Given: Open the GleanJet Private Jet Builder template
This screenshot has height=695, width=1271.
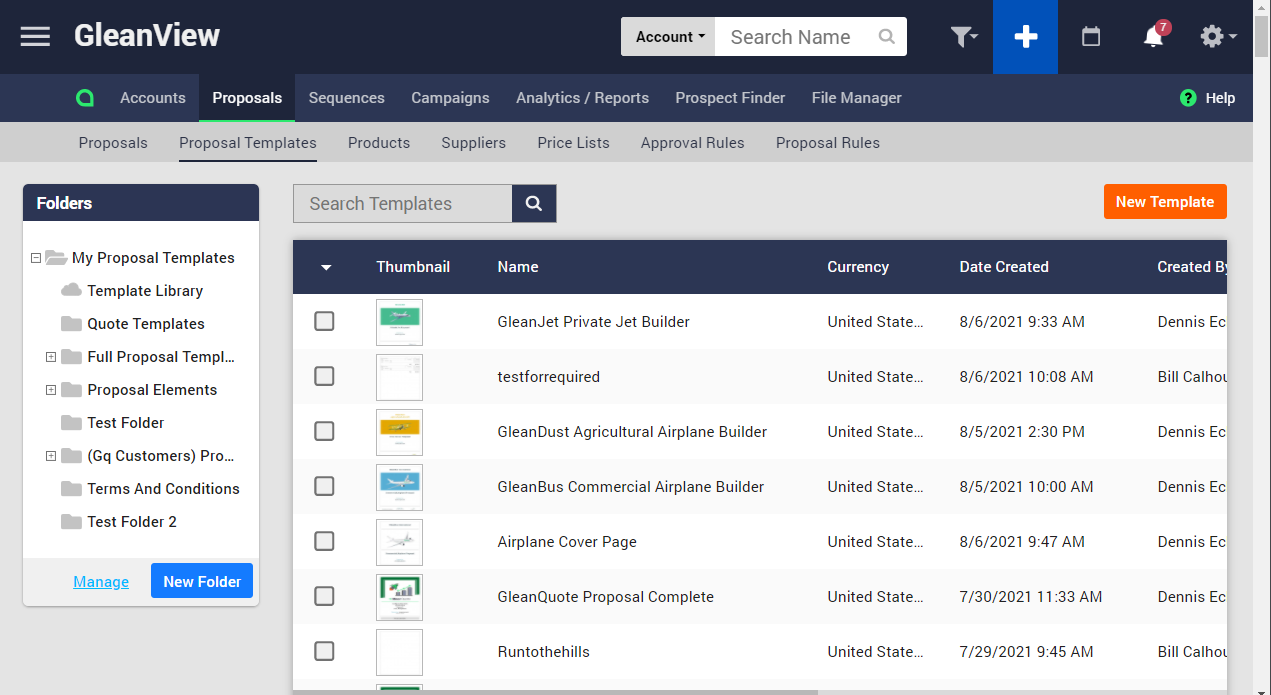Looking at the screenshot, I should tap(594, 322).
